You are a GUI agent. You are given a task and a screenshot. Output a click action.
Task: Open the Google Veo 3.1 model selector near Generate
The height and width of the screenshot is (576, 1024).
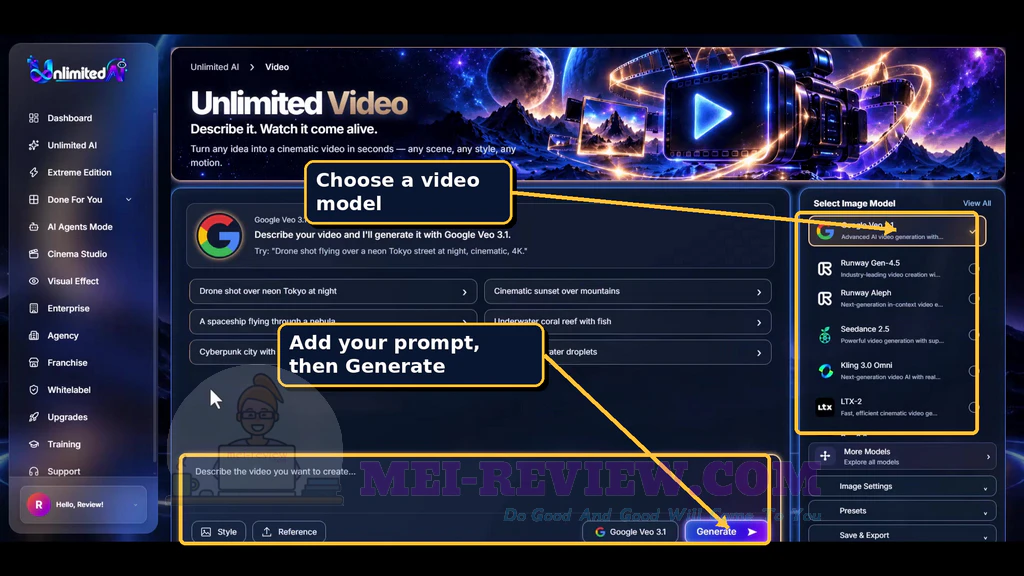(x=630, y=532)
